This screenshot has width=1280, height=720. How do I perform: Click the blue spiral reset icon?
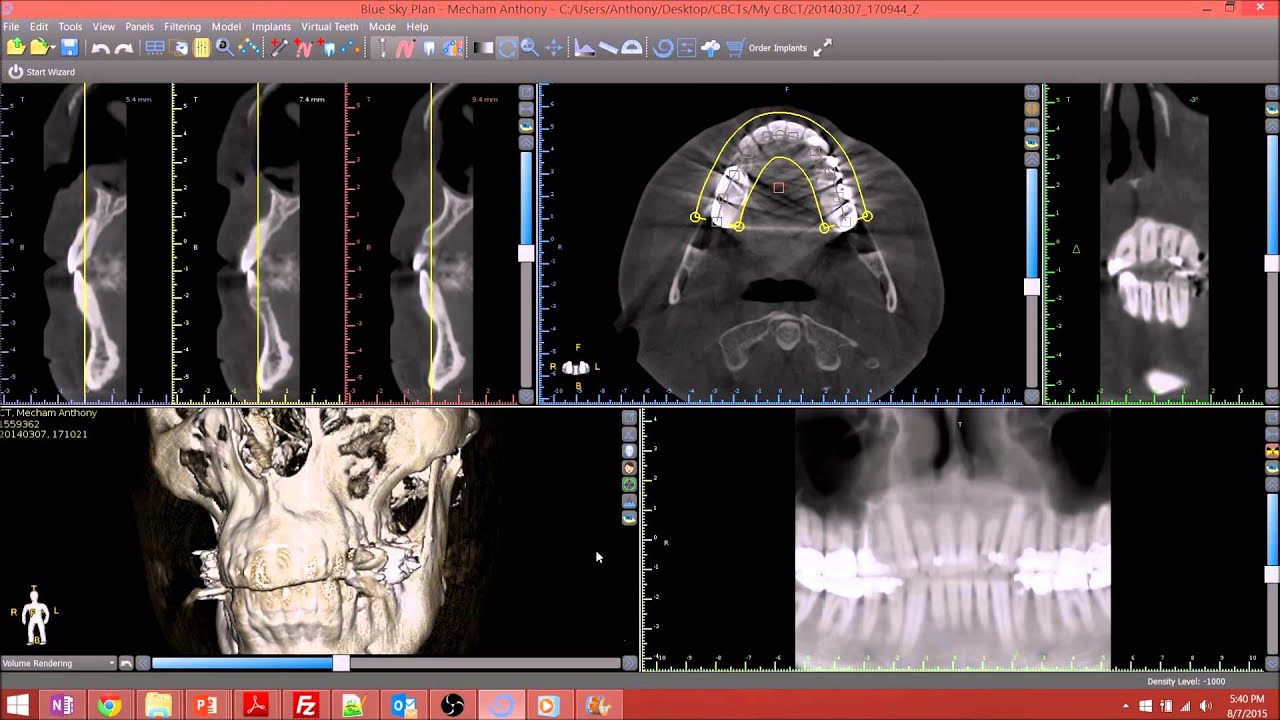663,47
